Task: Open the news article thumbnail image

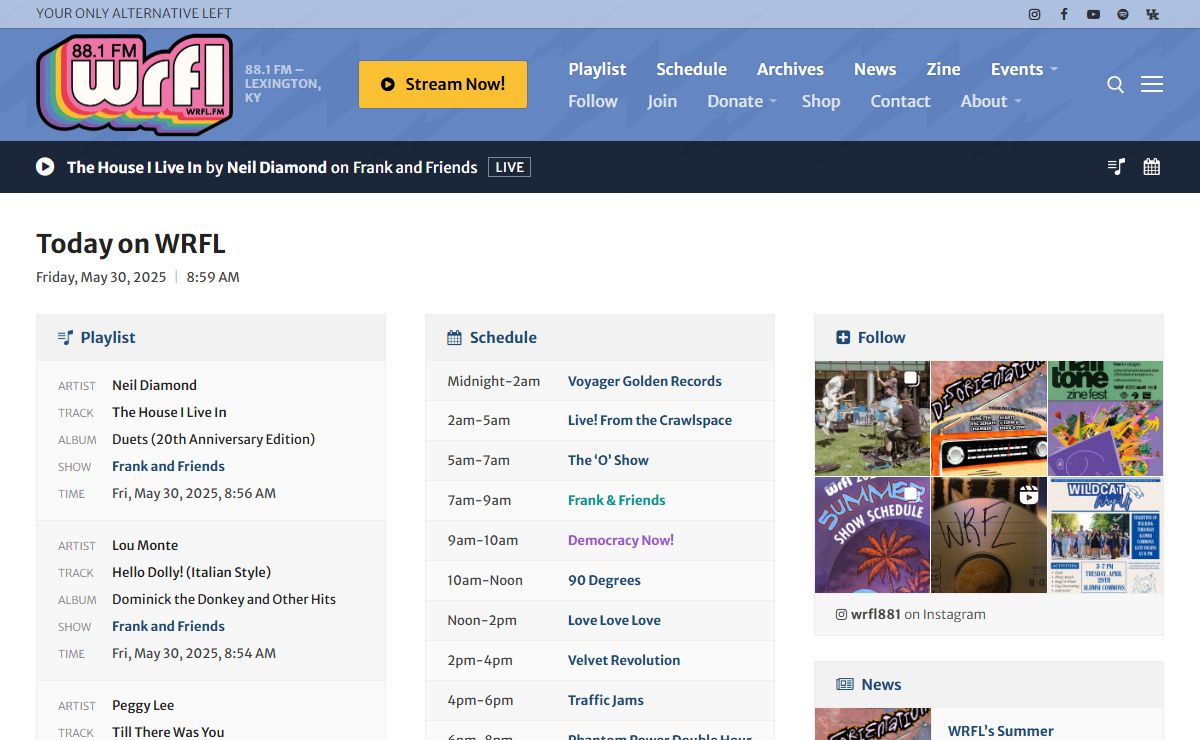Action: [x=872, y=724]
